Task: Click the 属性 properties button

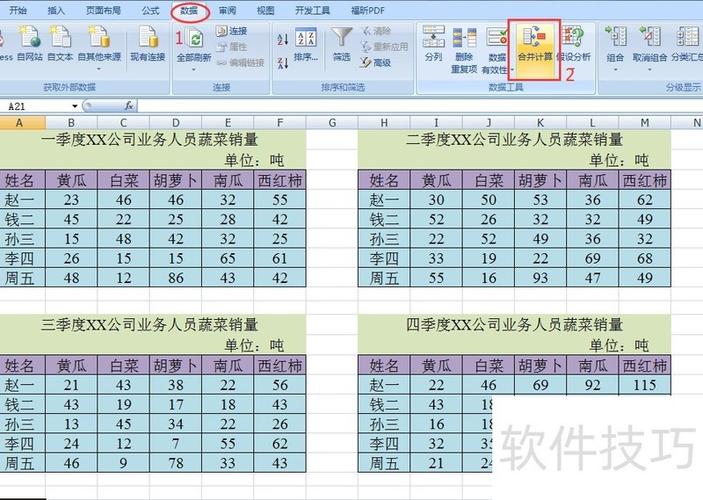Action: [x=232, y=47]
